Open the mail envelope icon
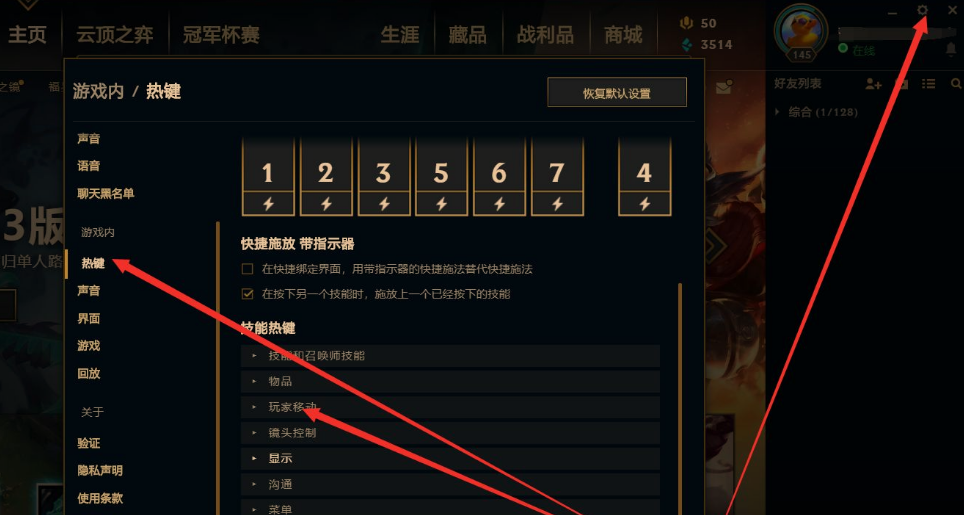964x515 pixels. pos(724,88)
